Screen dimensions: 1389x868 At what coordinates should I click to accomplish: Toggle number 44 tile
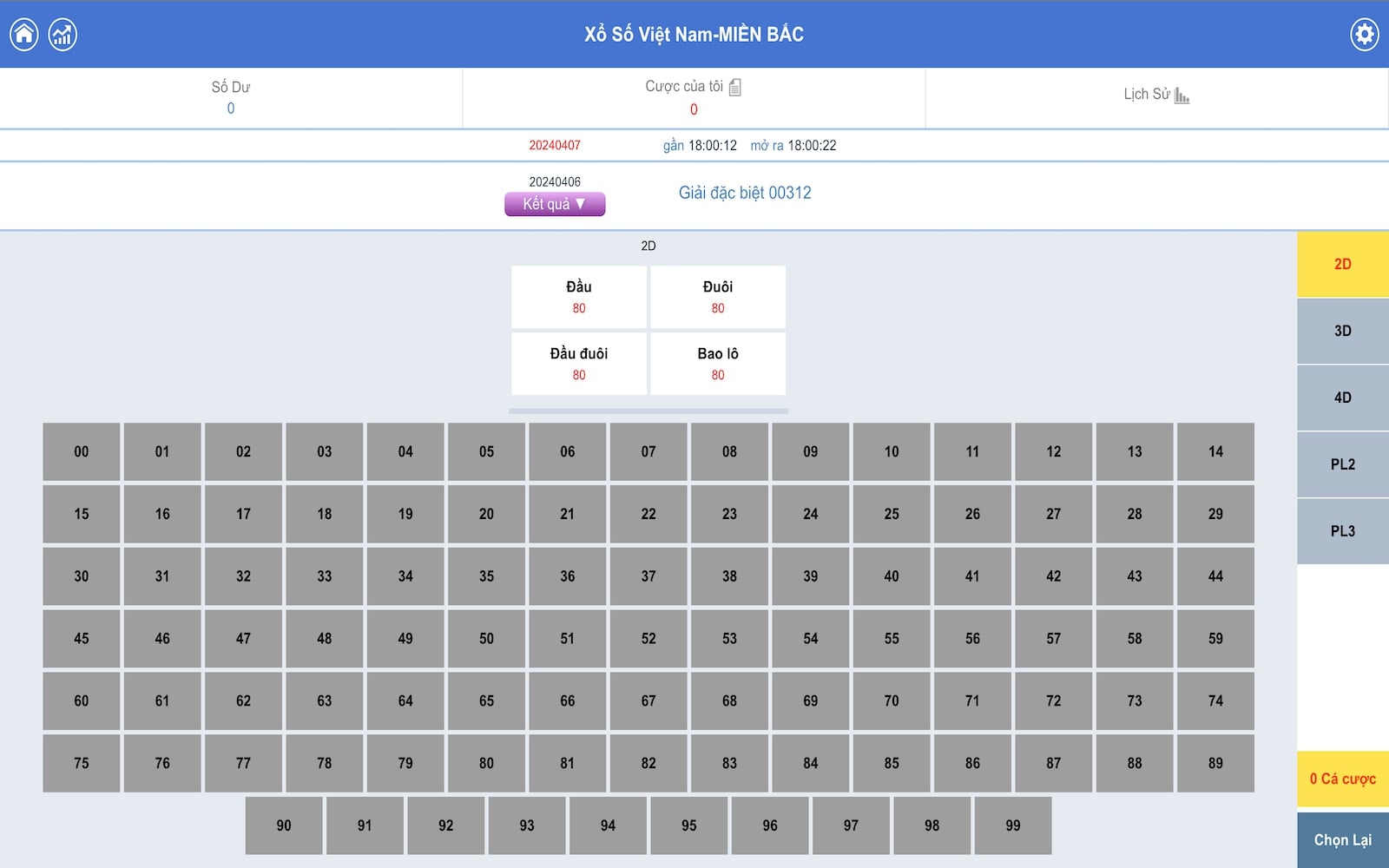click(x=1215, y=576)
